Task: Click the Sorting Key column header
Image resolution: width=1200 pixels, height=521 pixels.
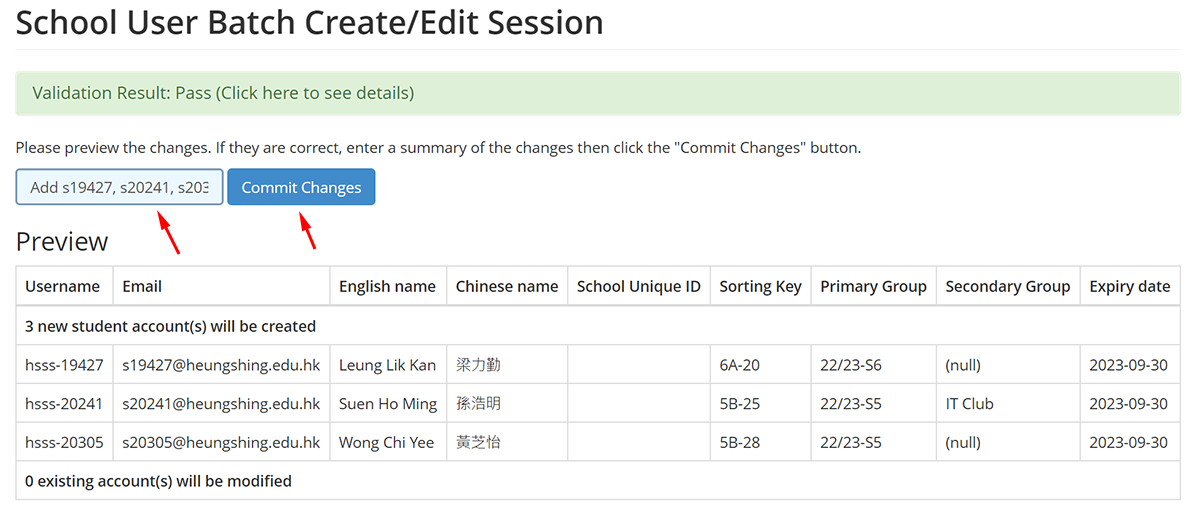Action: click(761, 286)
